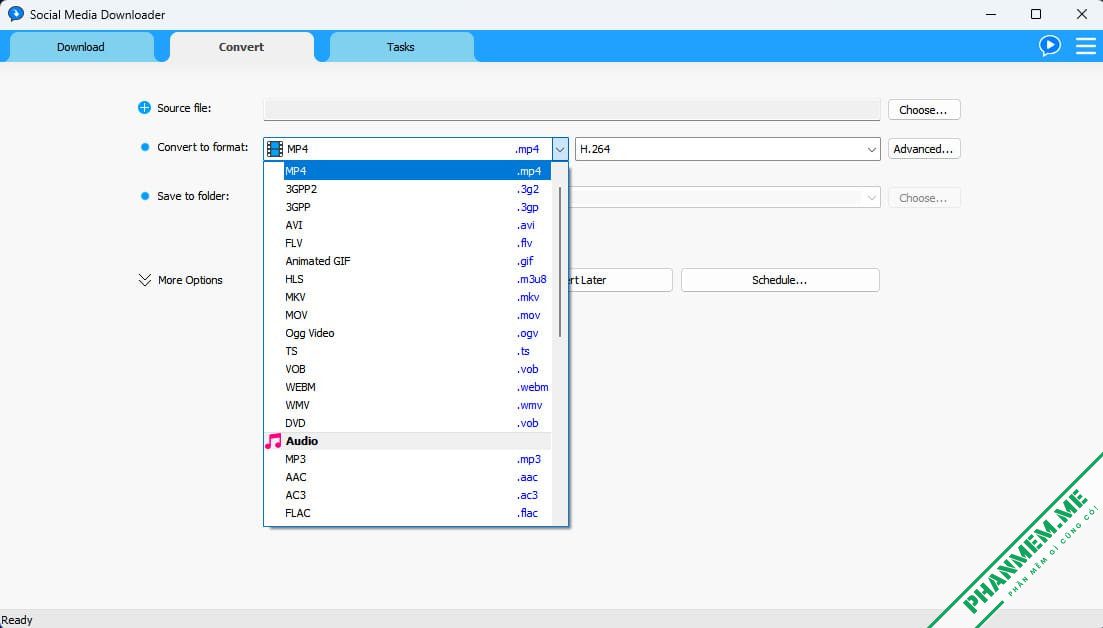Click the Schedule button

(x=780, y=280)
